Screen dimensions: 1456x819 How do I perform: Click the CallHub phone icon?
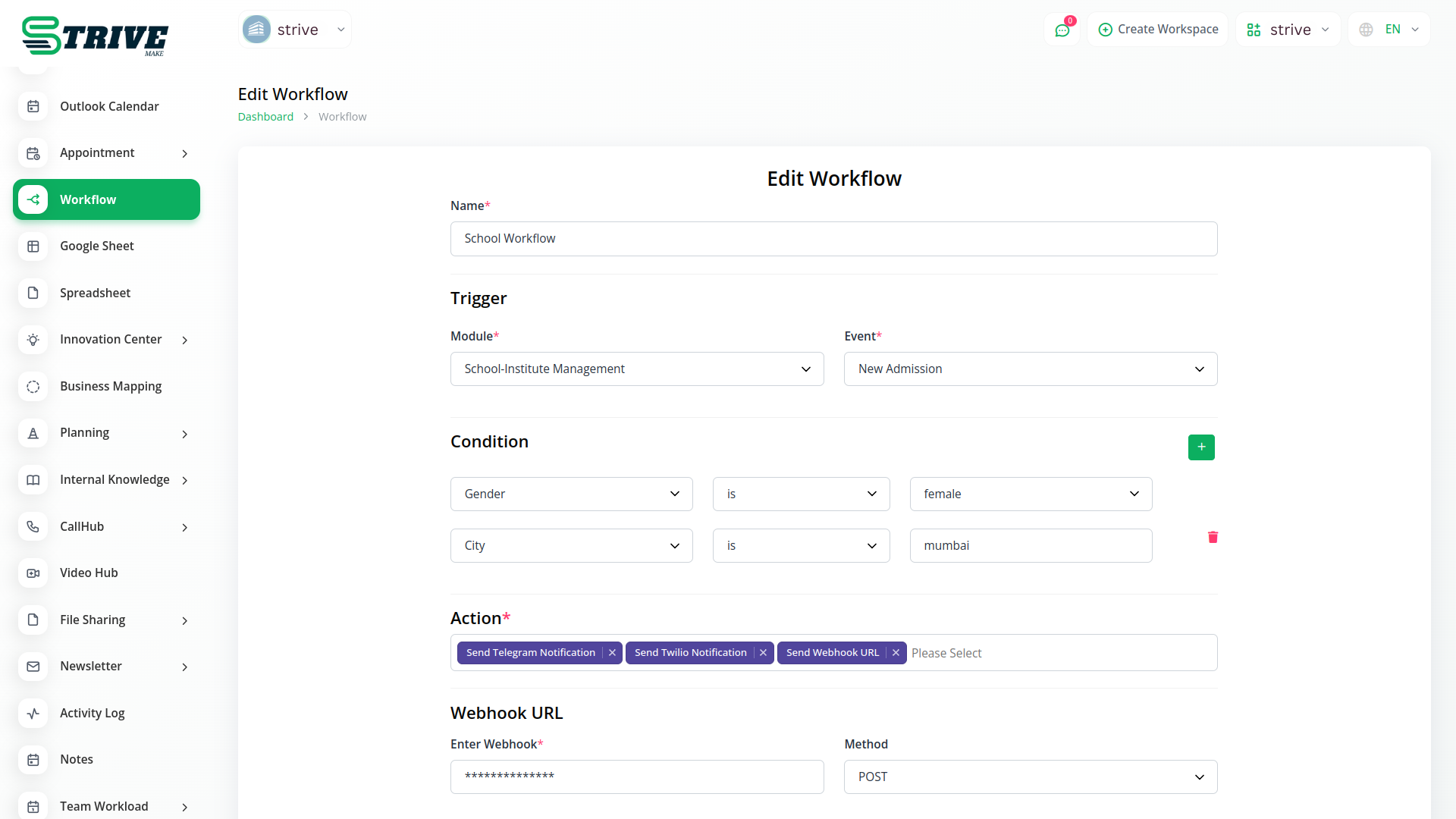coord(33,526)
